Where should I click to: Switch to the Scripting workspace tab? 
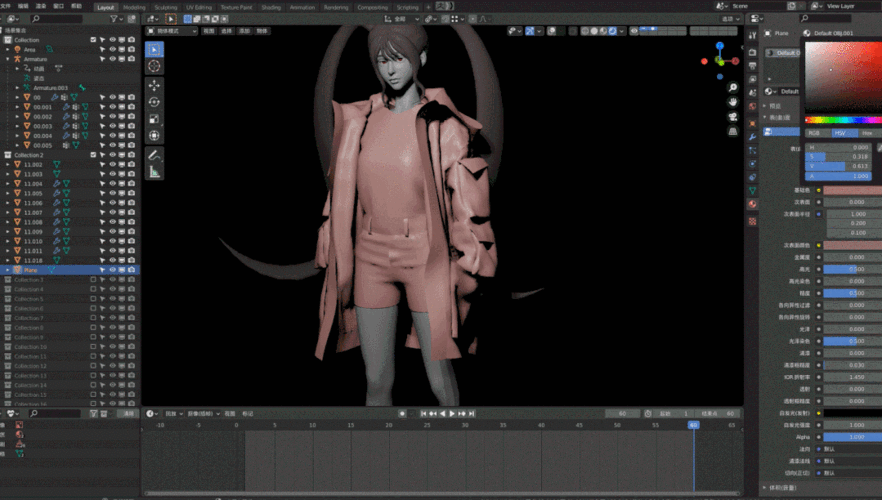407,7
